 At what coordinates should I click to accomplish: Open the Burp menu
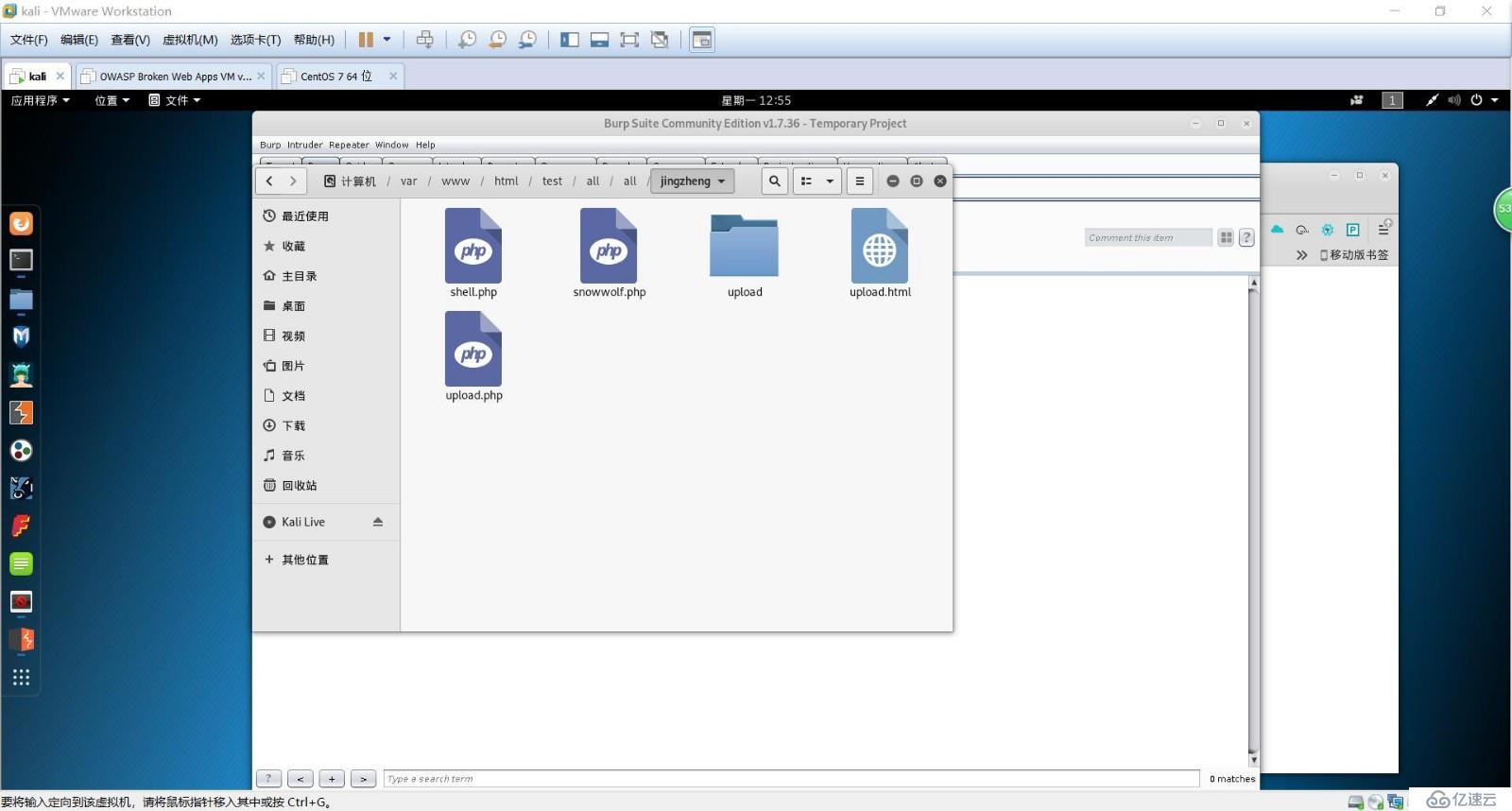[270, 145]
